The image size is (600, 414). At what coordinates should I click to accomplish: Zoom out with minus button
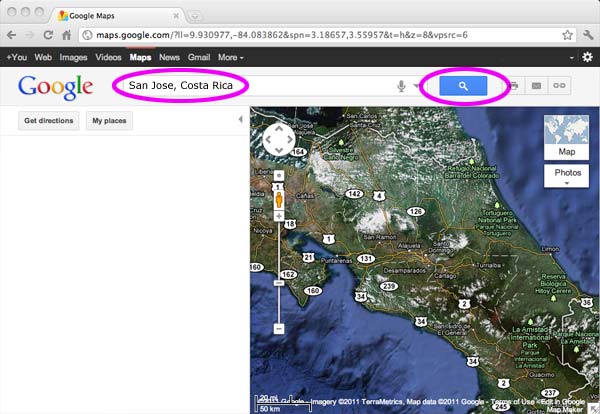[x=279, y=329]
